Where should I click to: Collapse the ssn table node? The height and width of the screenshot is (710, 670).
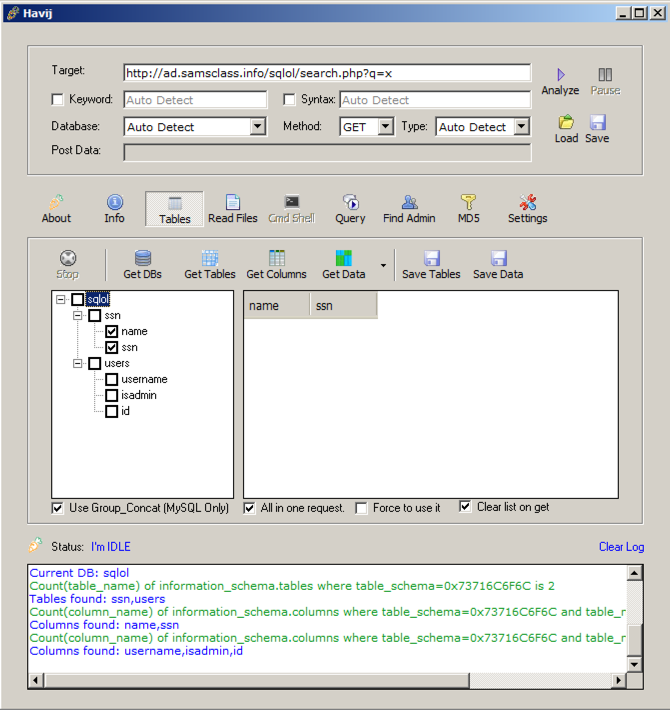click(x=78, y=315)
